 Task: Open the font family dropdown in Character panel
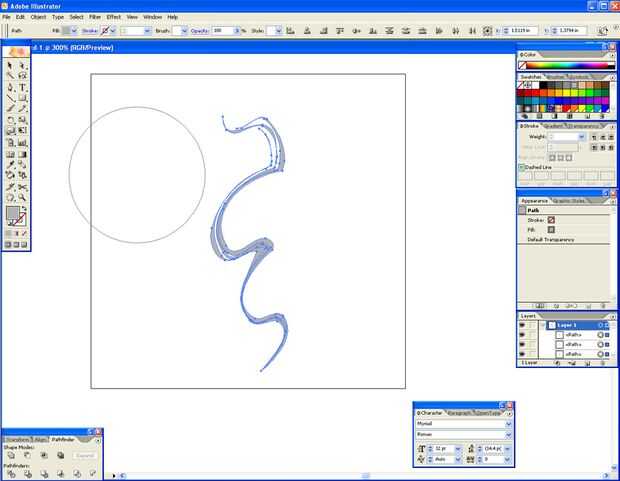click(x=508, y=424)
